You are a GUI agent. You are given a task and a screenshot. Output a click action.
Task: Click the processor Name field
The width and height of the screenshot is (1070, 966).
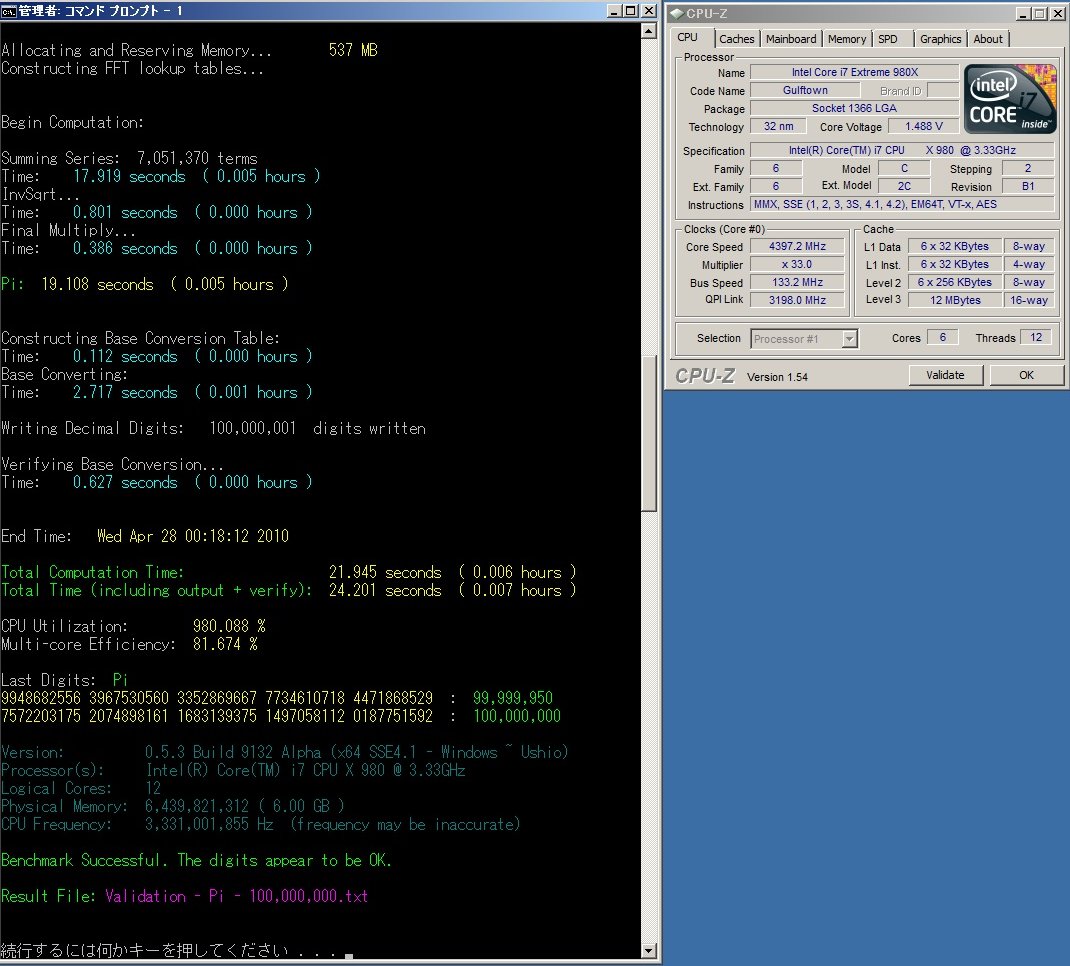click(x=853, y=72)
